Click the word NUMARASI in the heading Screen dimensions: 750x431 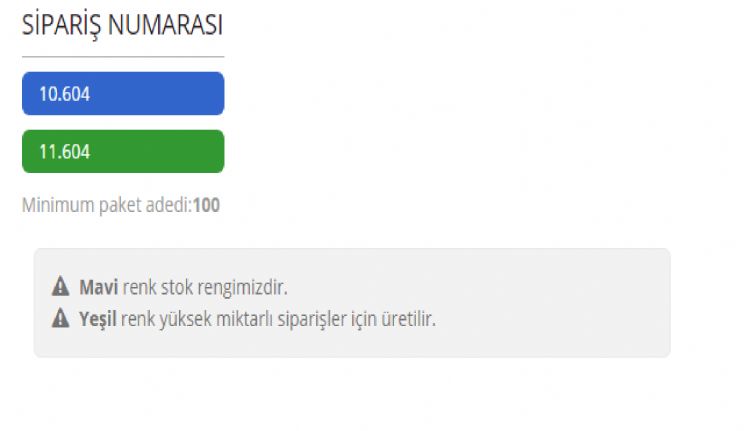pyautogui.click(x=165, y=25)
